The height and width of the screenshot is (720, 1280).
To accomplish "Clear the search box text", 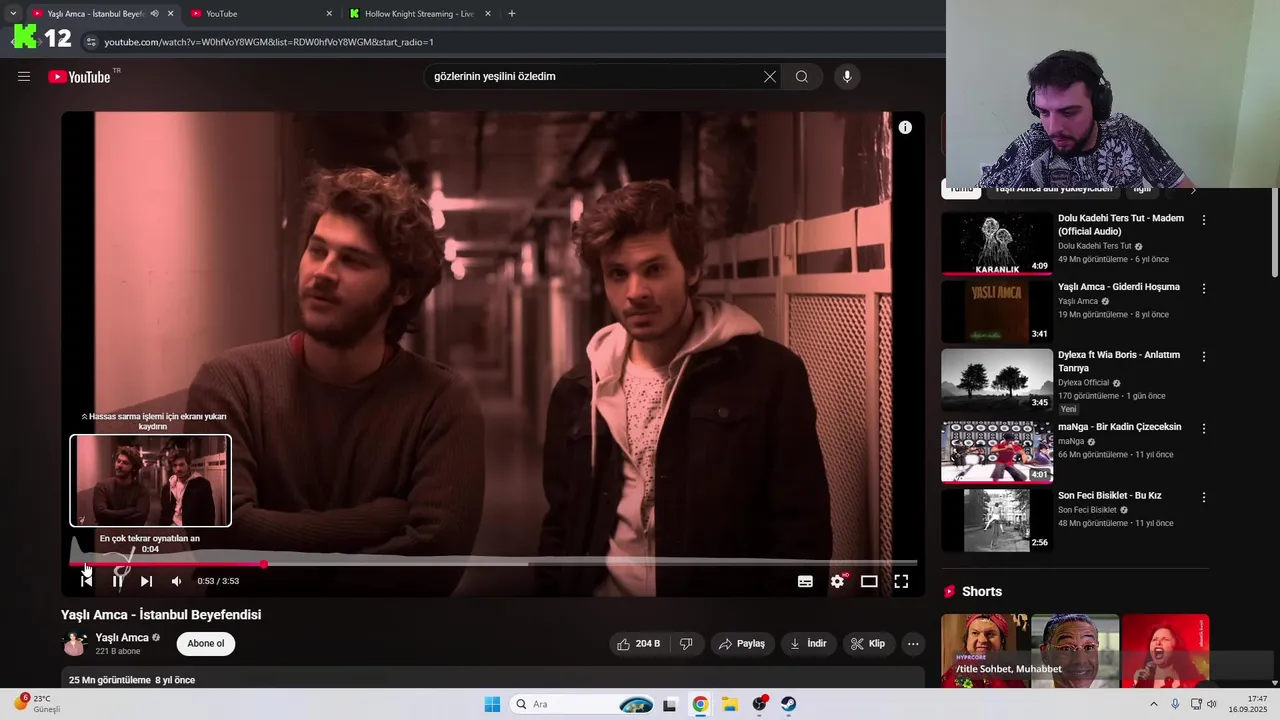I will coord(770,76).
